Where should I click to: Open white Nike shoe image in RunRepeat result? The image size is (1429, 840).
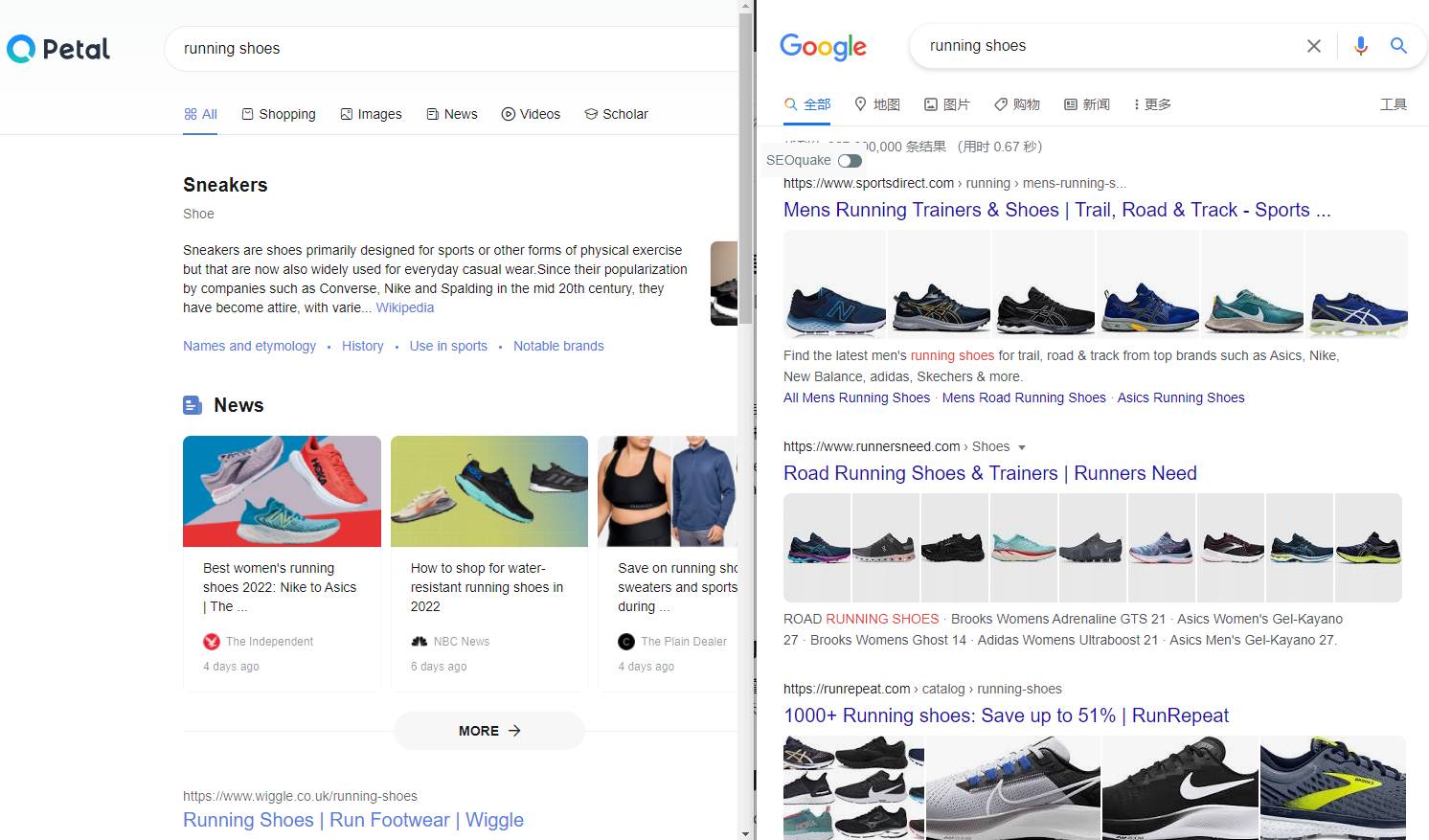click(1013, 787)
